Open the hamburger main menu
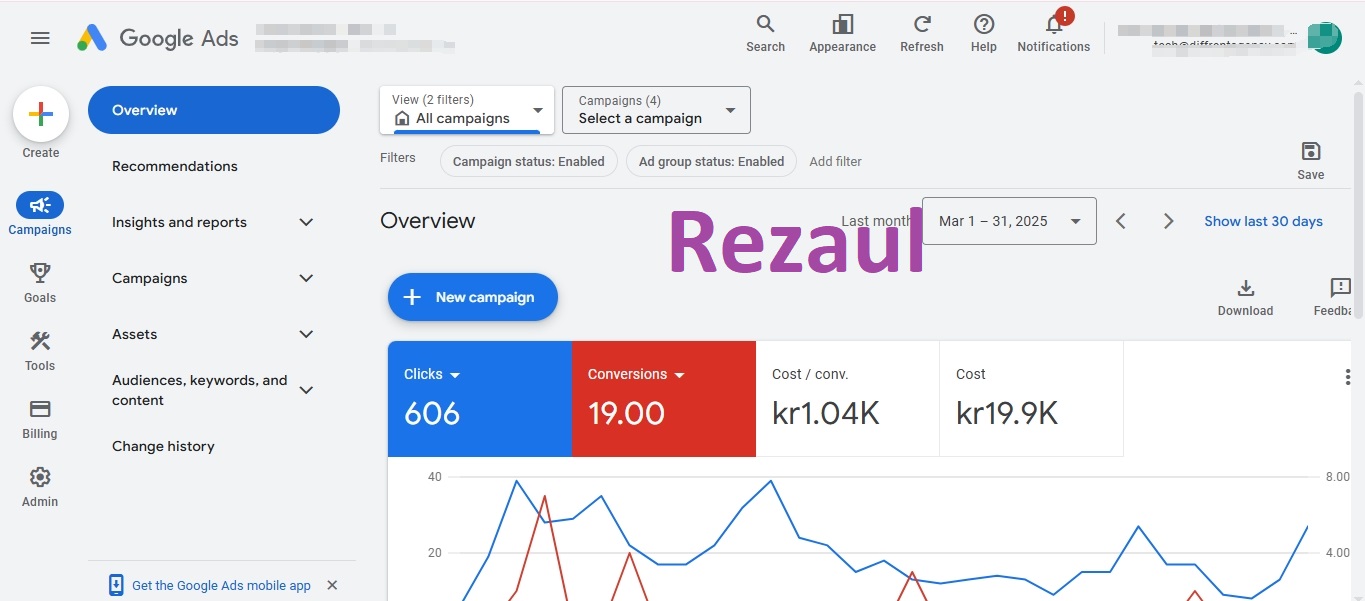The width and height of the screenshot is (1365, 601). pyautogui.click(x=40, y=38)
